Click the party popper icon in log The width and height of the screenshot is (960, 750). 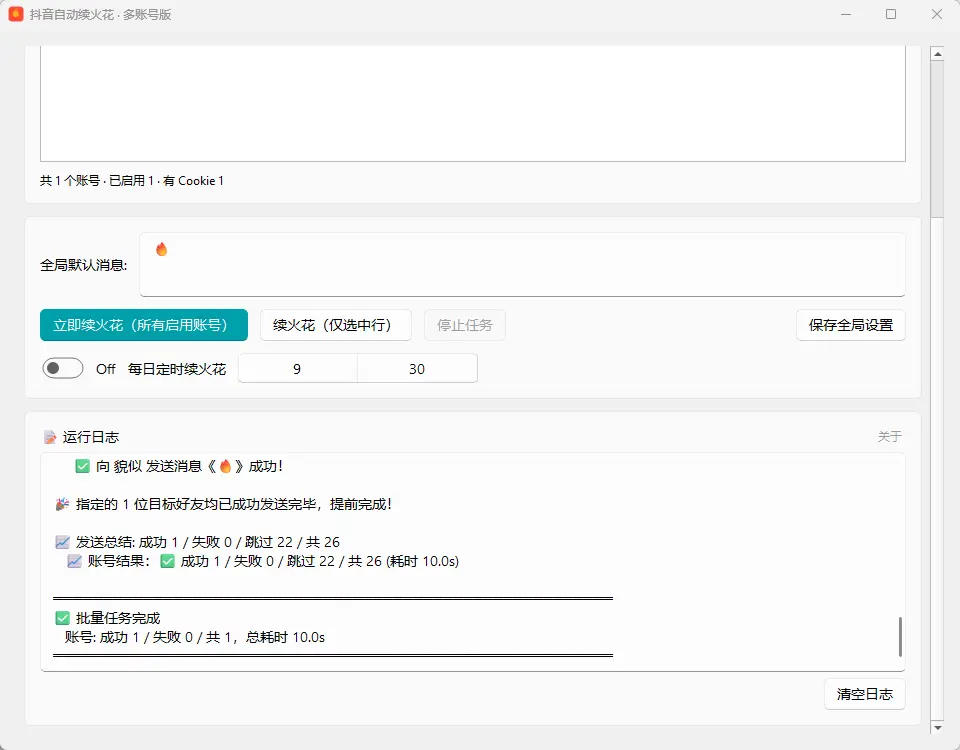tap(62, 504)
